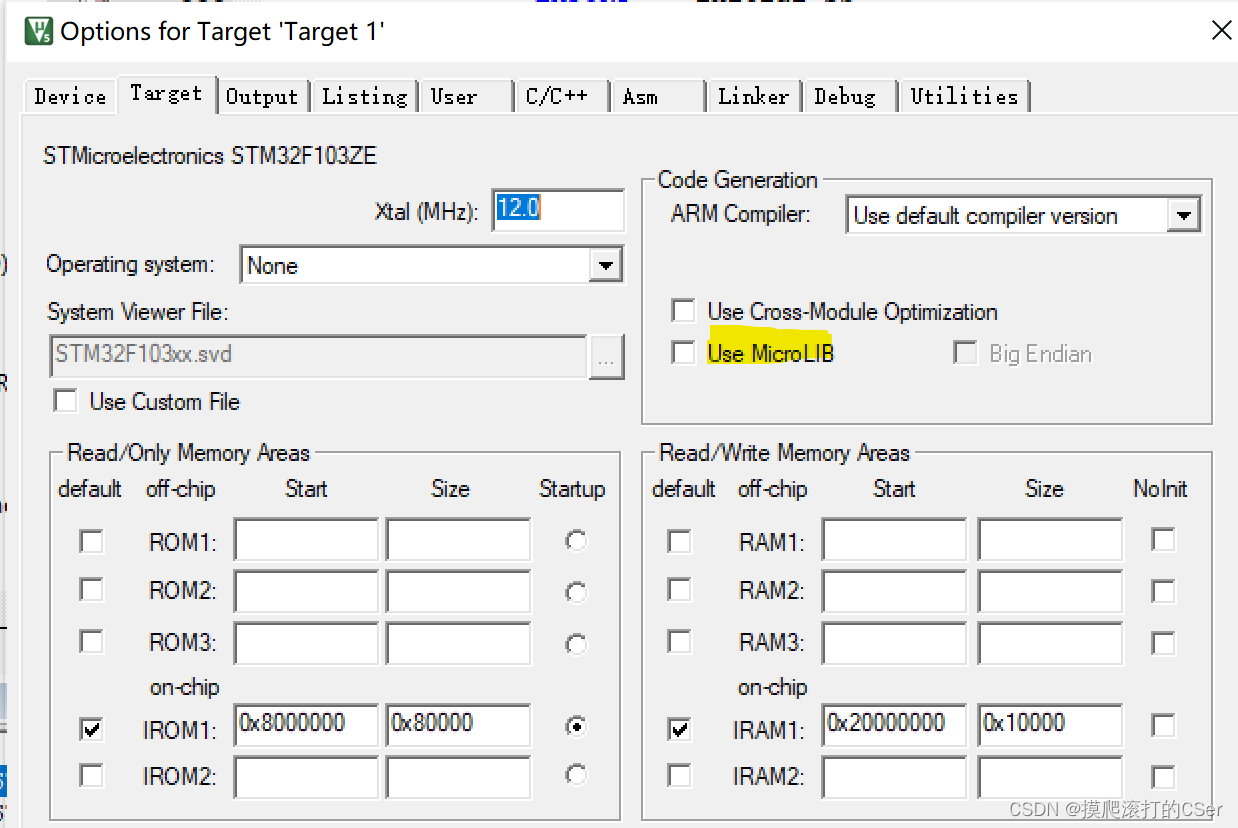
Task: Click the ROM2 Start field
Action: click(x=307, y=590)
